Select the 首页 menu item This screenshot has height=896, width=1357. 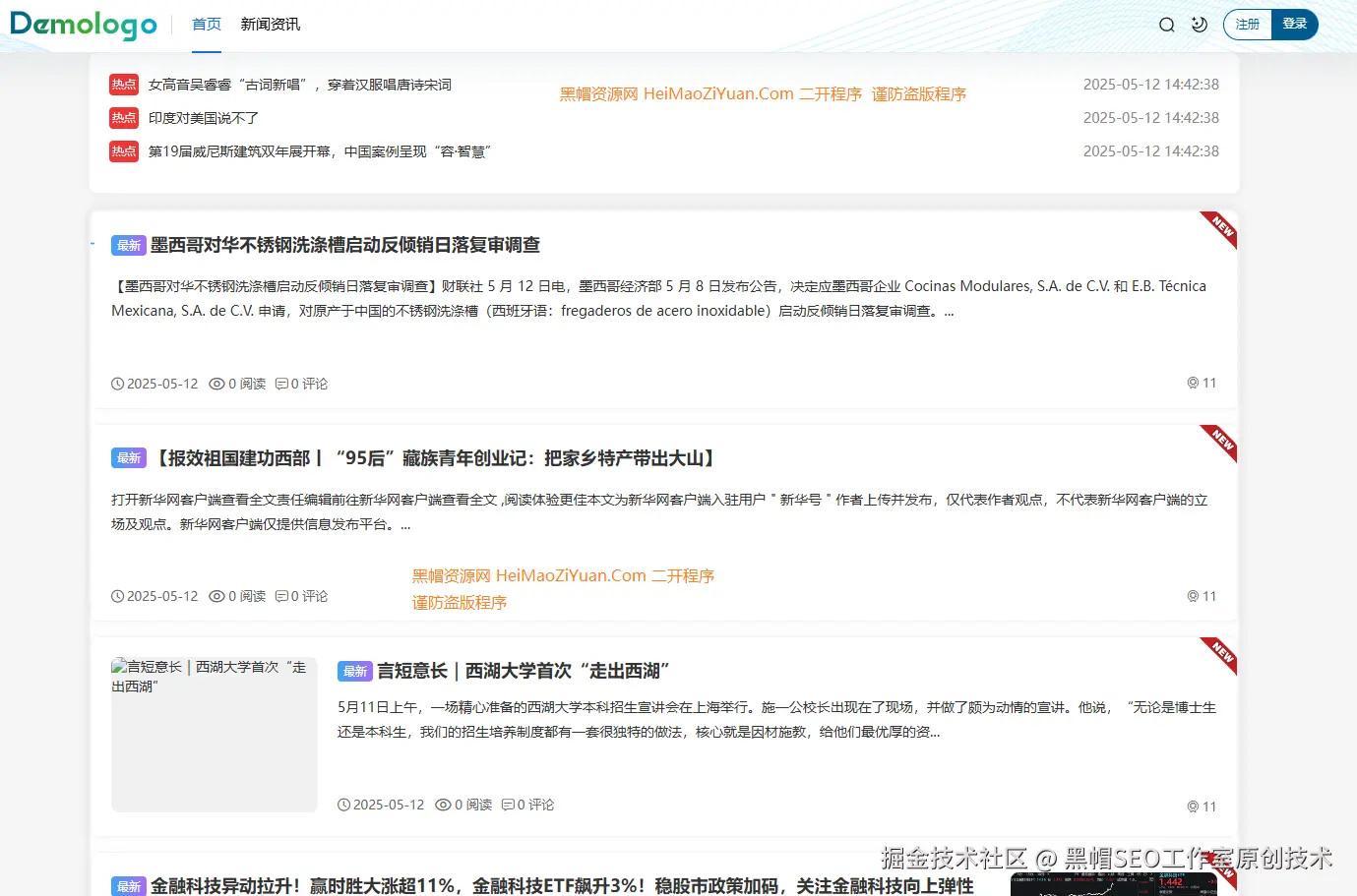click(206, 25)
